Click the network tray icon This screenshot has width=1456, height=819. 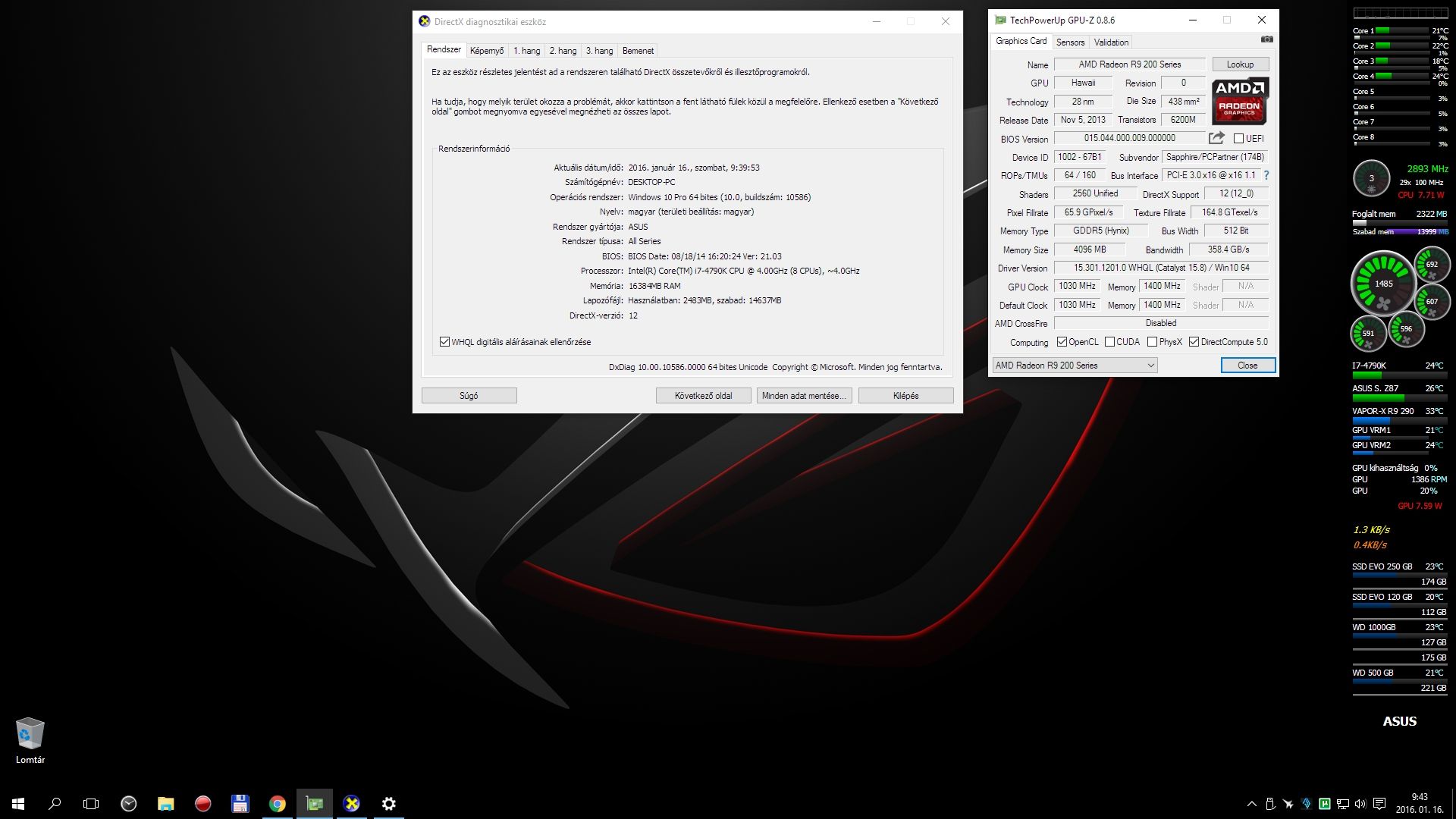(1342, 804)
